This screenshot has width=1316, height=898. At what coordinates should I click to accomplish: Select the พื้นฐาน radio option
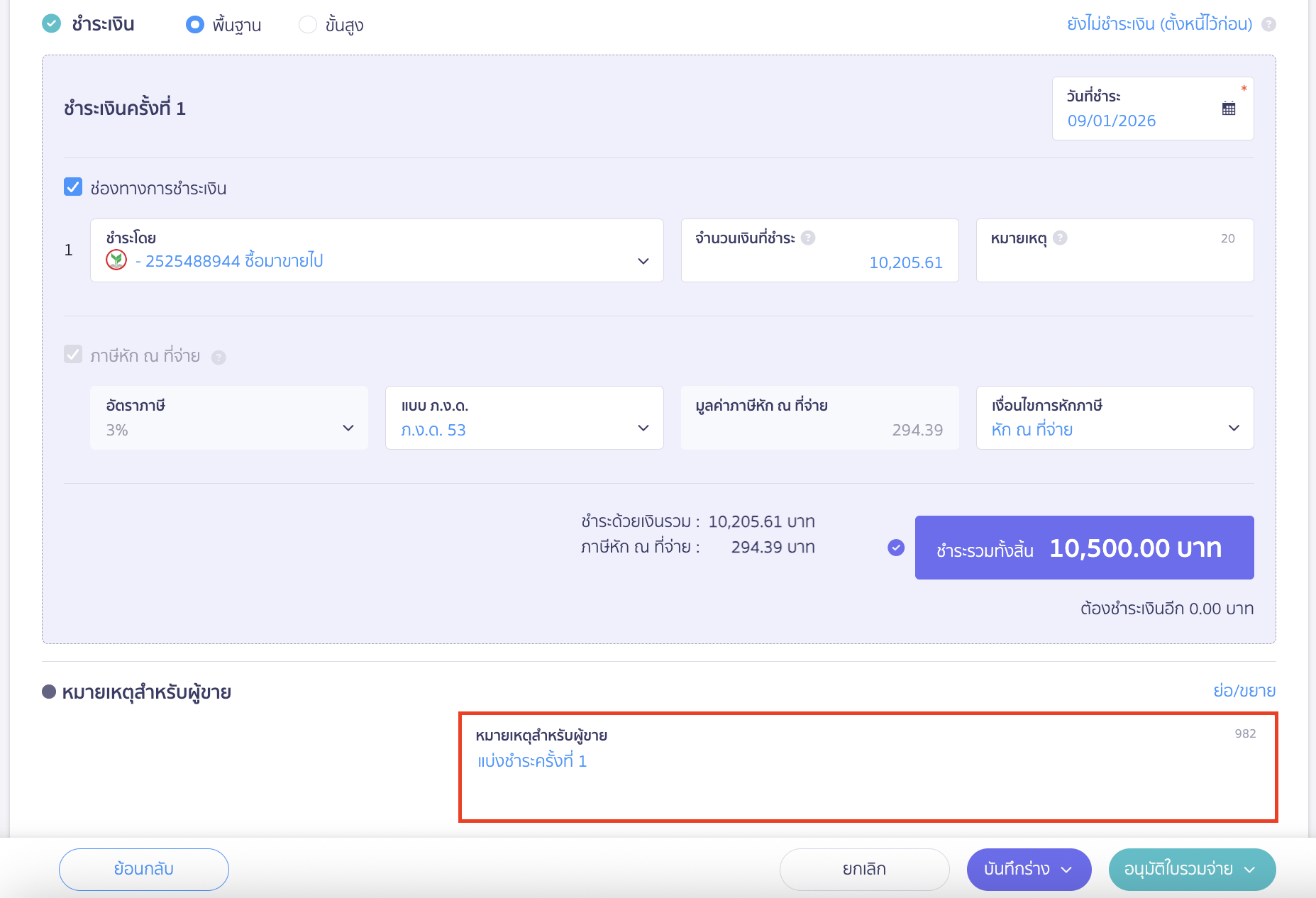coord(194,25)
